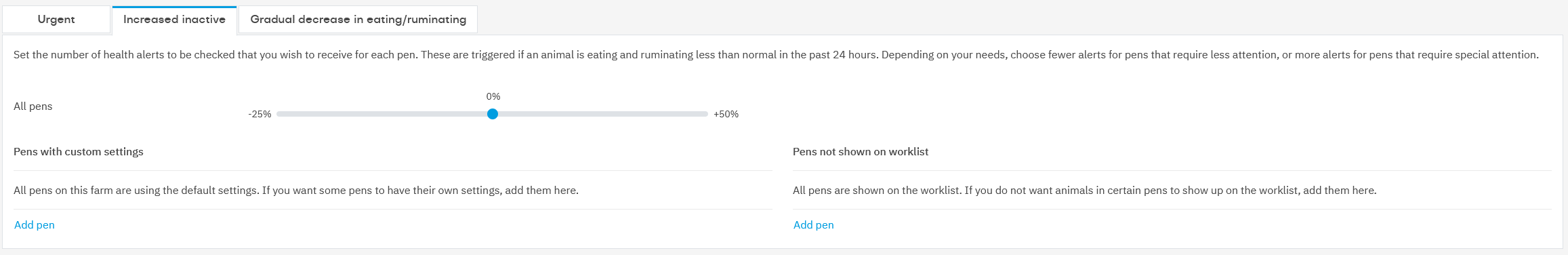
Task: Switch to Gradual decrease in eating/ruminating tab
Action: pyautogui.click(x=358, y=19)
